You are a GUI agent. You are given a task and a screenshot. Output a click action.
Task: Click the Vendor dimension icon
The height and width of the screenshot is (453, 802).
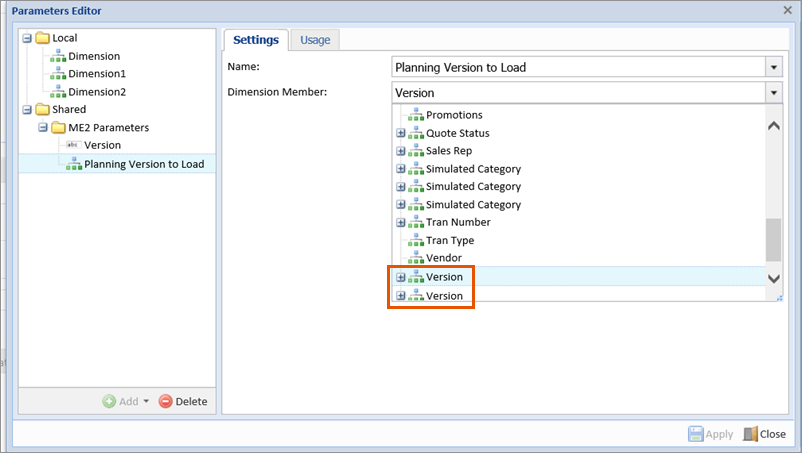click(416, 258)
